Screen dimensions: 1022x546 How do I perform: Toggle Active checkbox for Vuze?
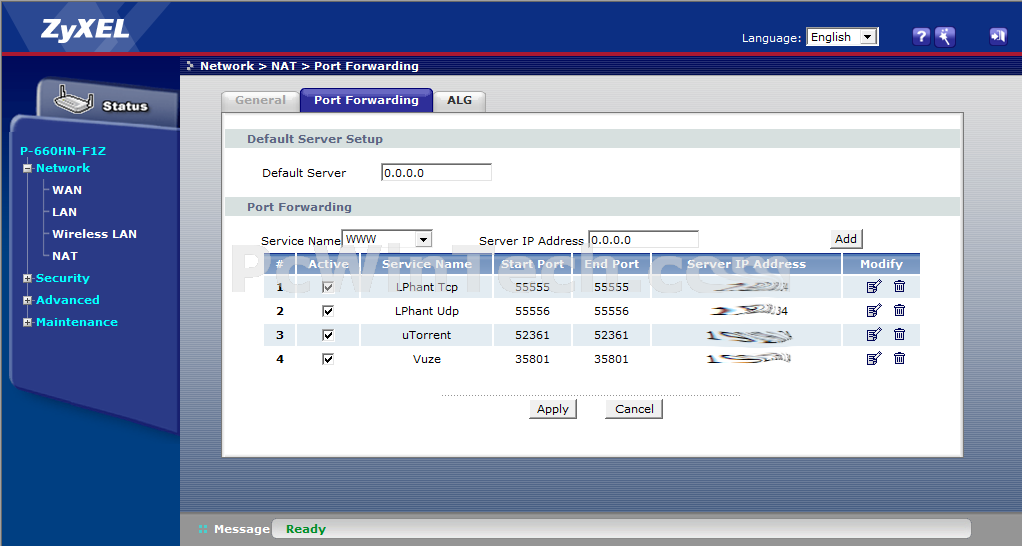(328, 359)
